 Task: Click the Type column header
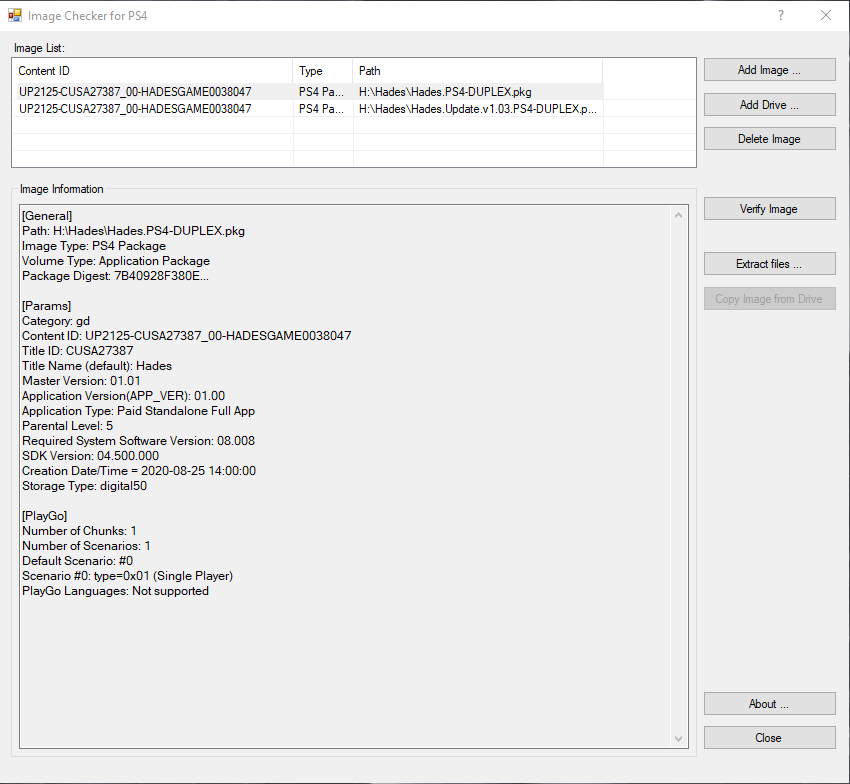pyautogui.click(x=323, y=70)
